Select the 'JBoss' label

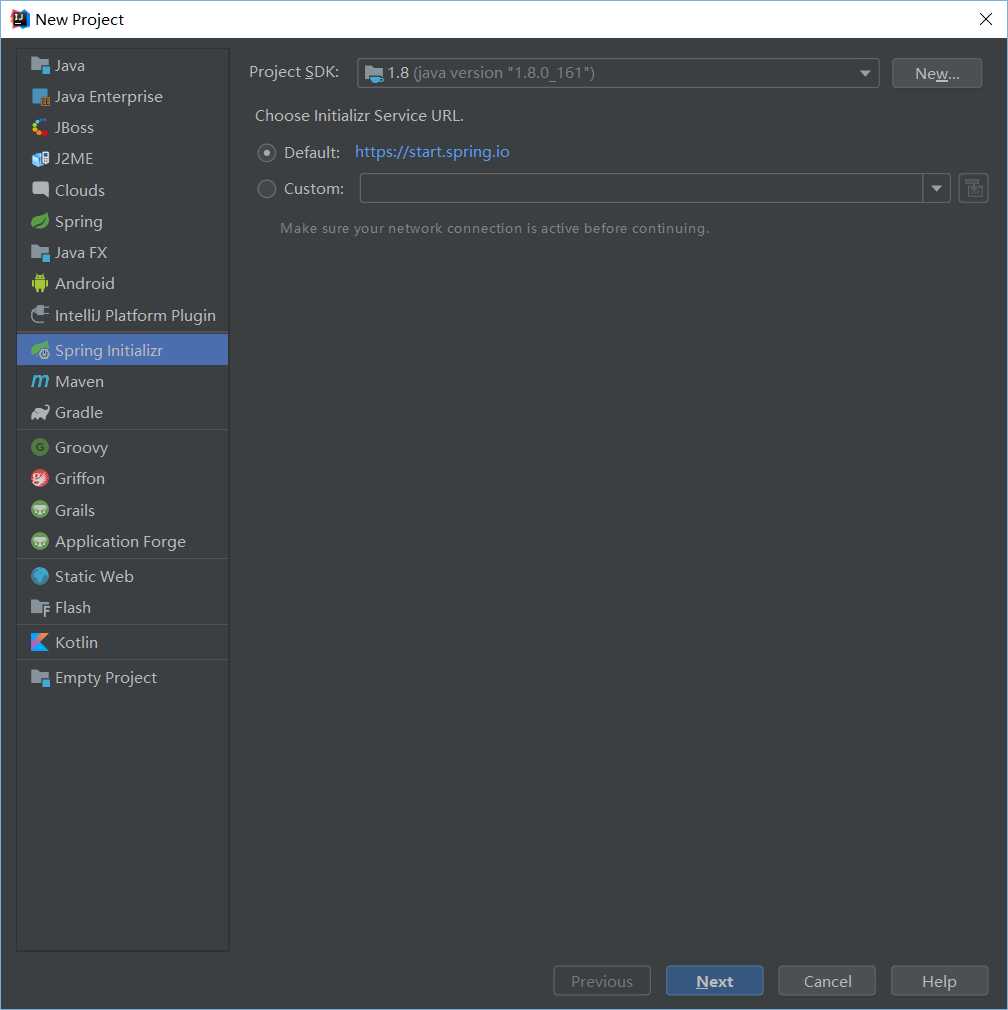tap(74, 128)
